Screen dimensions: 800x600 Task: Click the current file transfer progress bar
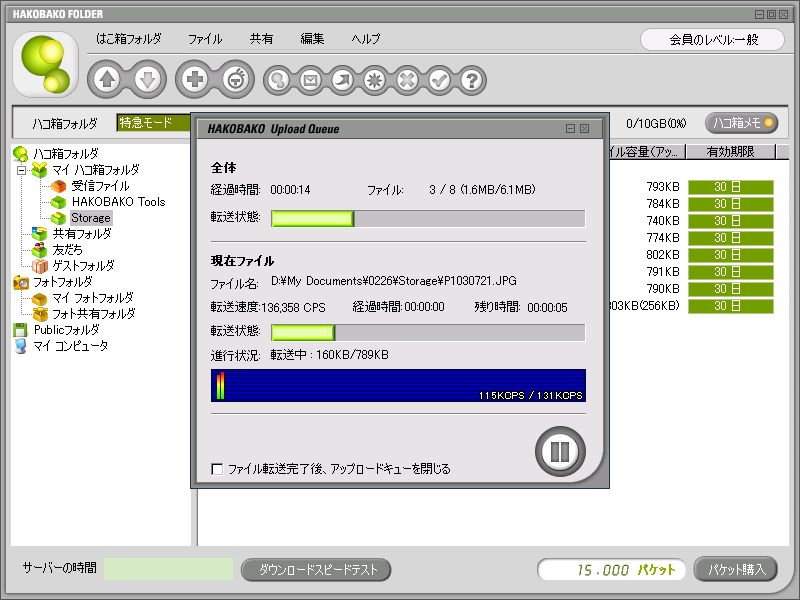click(428, 333)
